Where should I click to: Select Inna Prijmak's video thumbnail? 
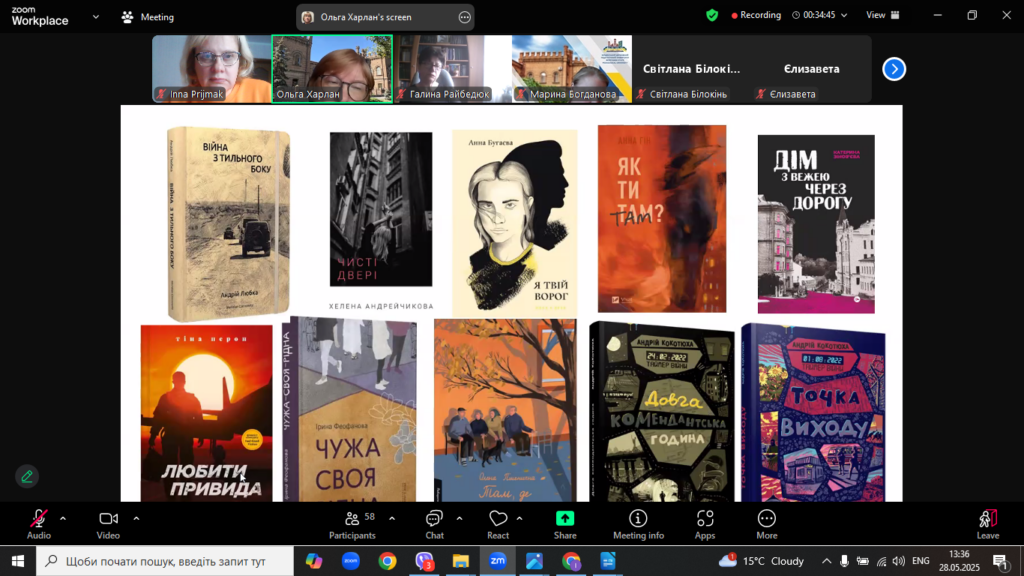tap(211, 69)
